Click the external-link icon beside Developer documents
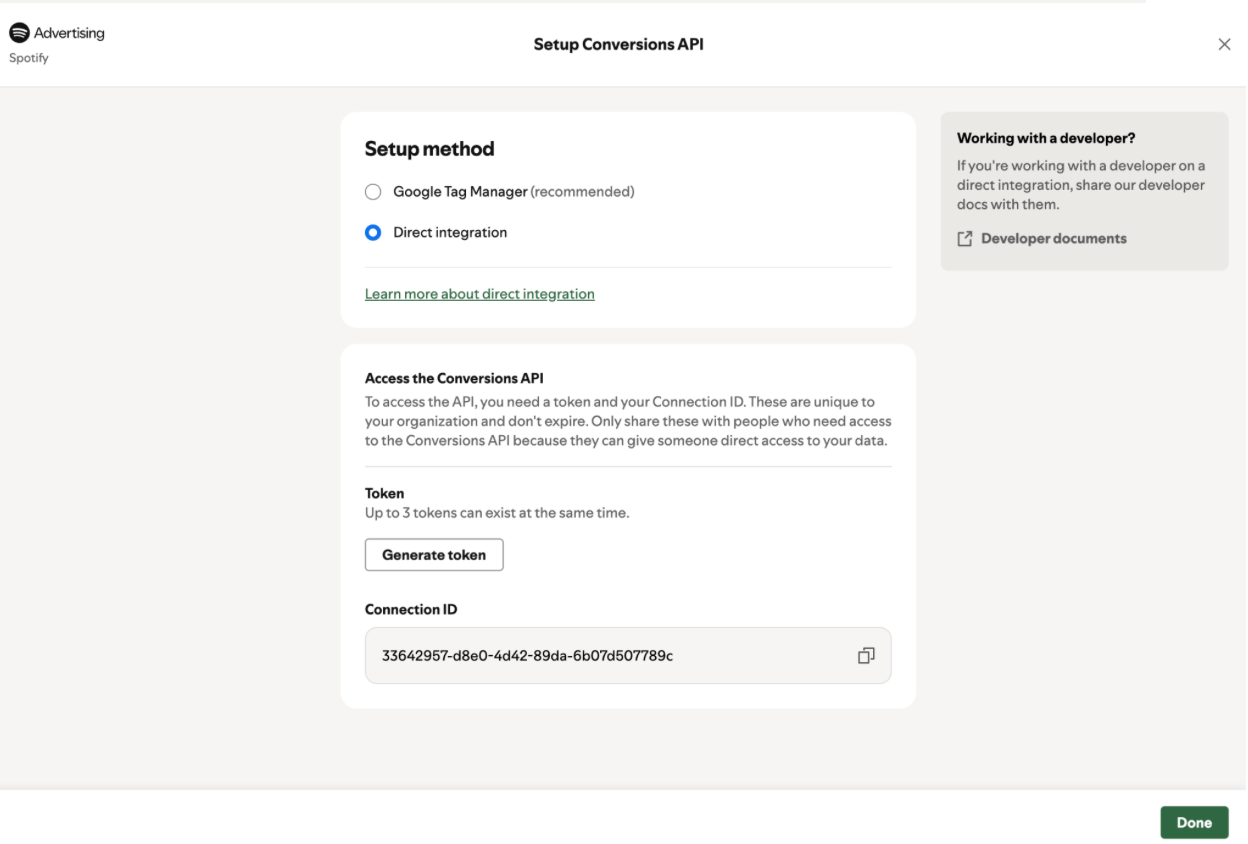 point(965,239)
